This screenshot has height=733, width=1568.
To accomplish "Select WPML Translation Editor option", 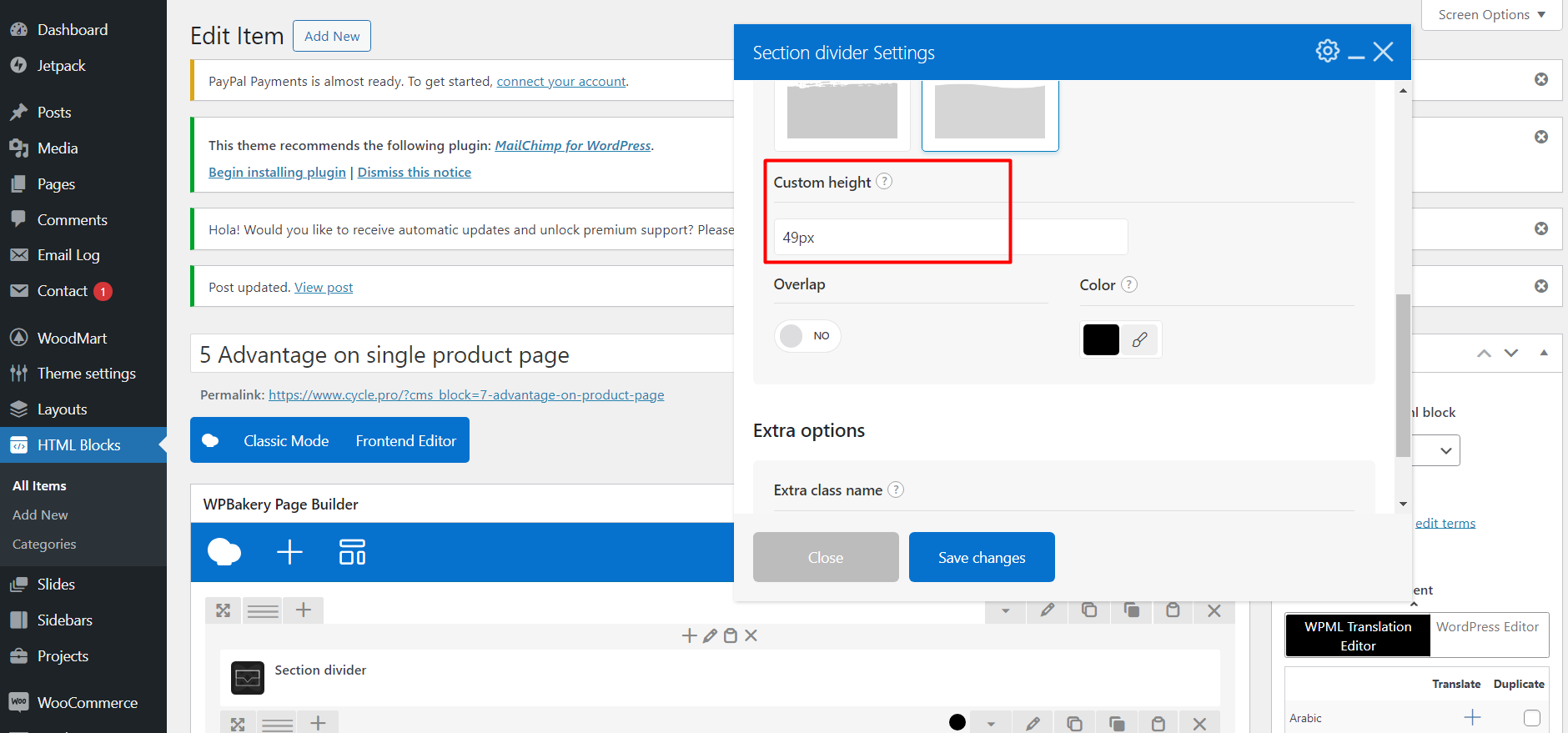I will pos(1358,635).
